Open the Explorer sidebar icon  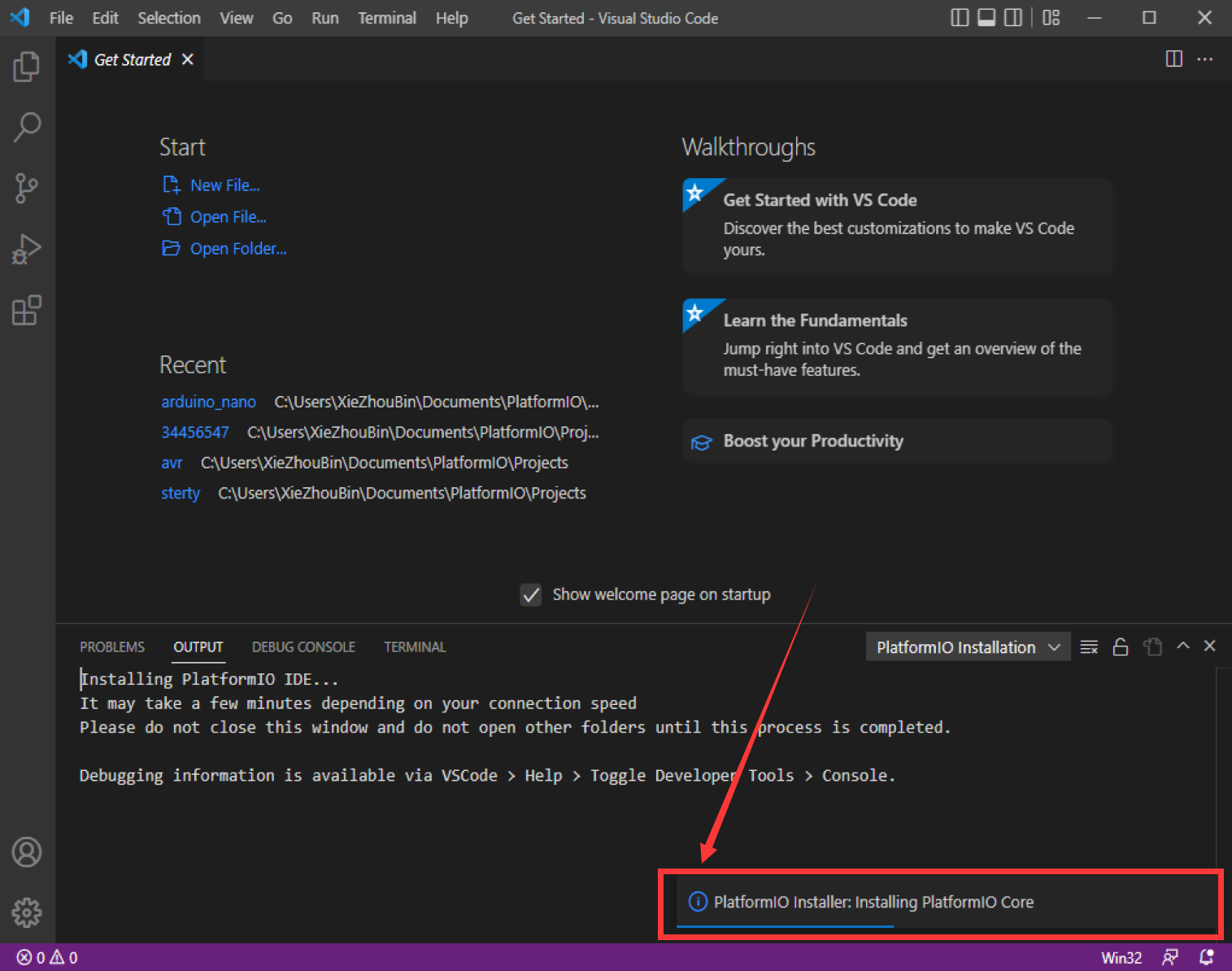pos(27,67)
